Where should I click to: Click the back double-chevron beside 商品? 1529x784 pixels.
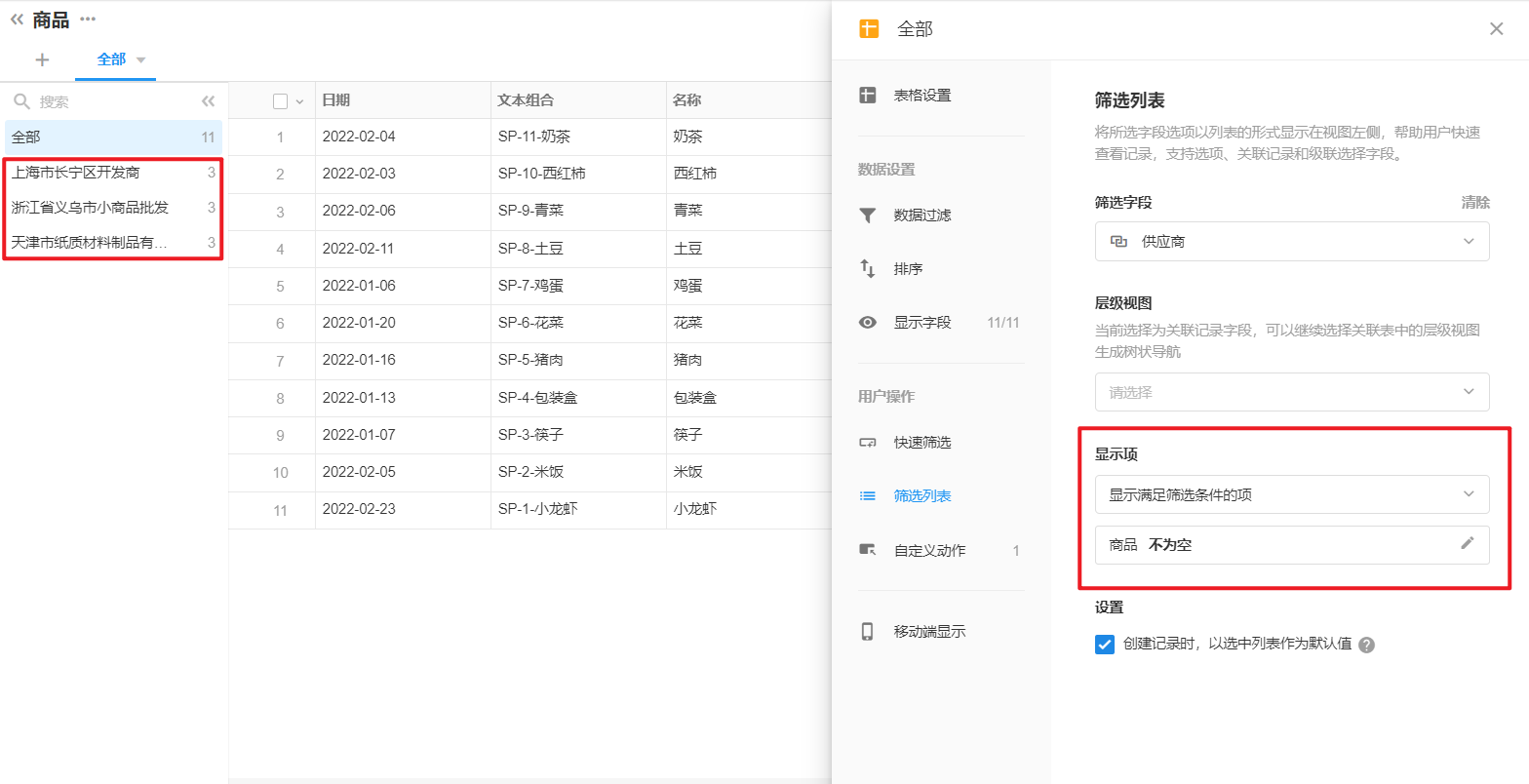[17, 19]
